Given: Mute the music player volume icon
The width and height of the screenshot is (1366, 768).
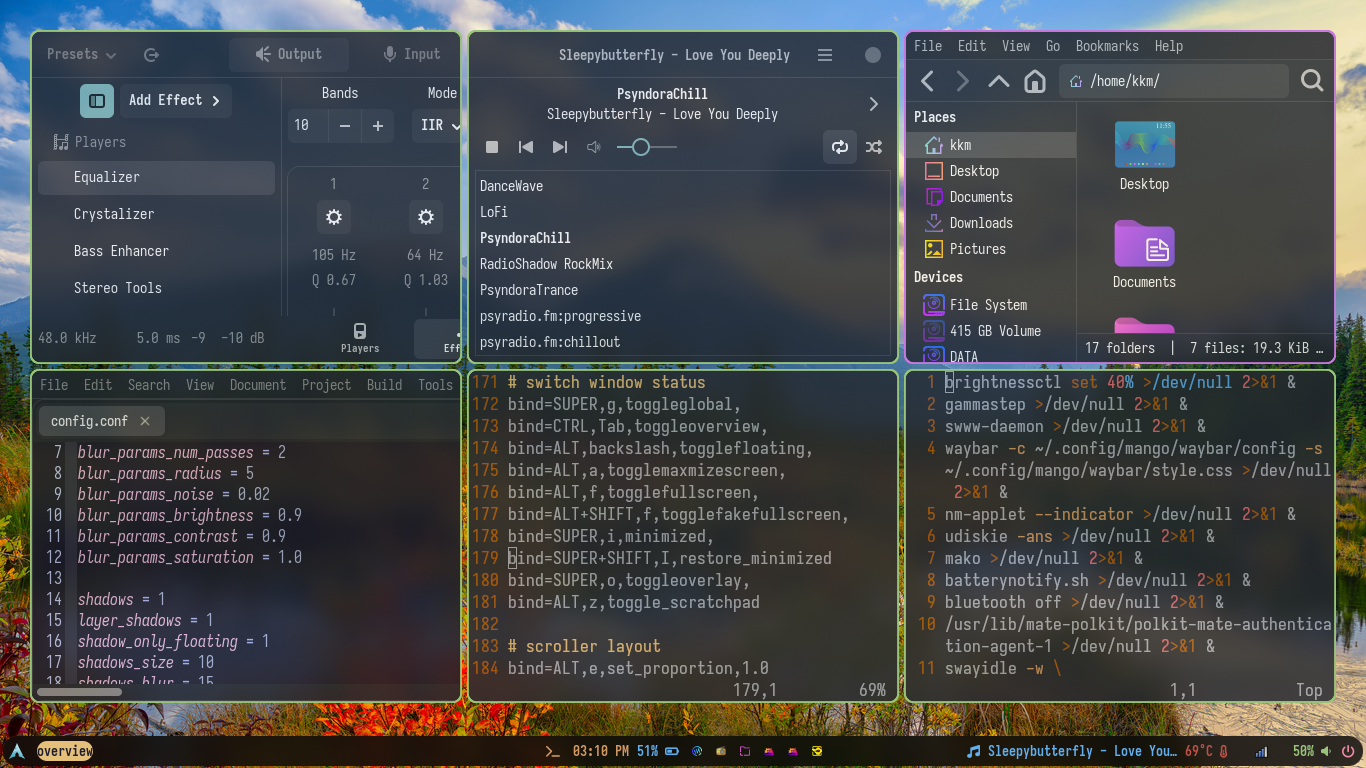Looking at the screenshot, I should click(x=594, y=147).
